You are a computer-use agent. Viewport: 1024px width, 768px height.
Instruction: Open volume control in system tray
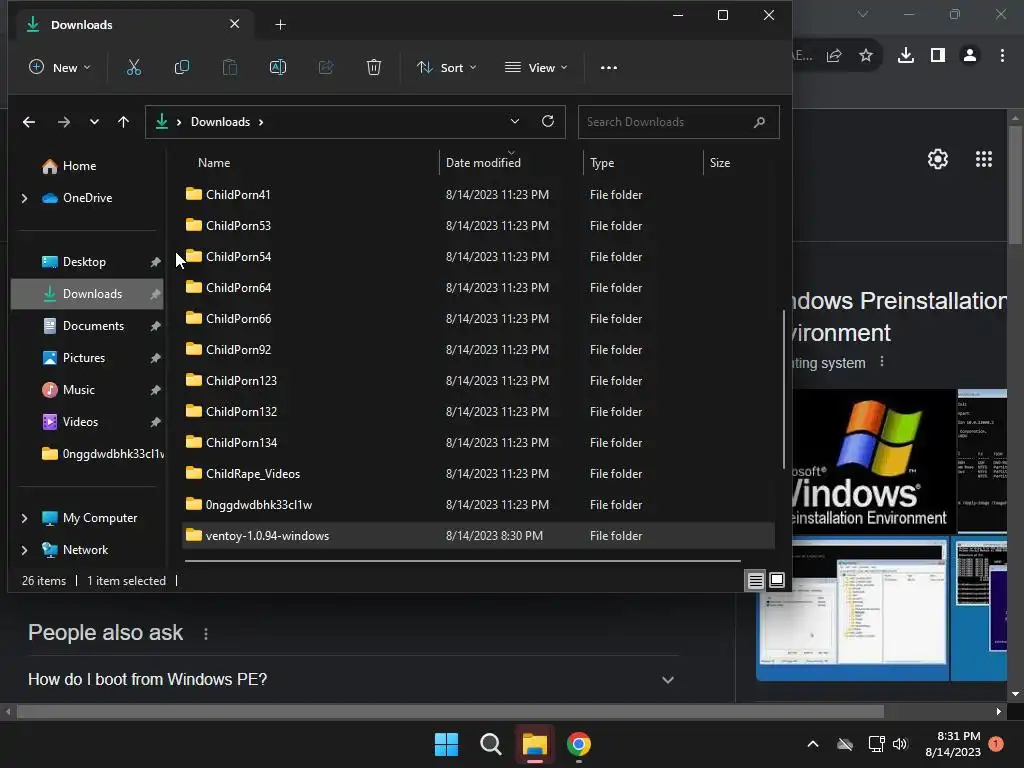click(900, 744)
